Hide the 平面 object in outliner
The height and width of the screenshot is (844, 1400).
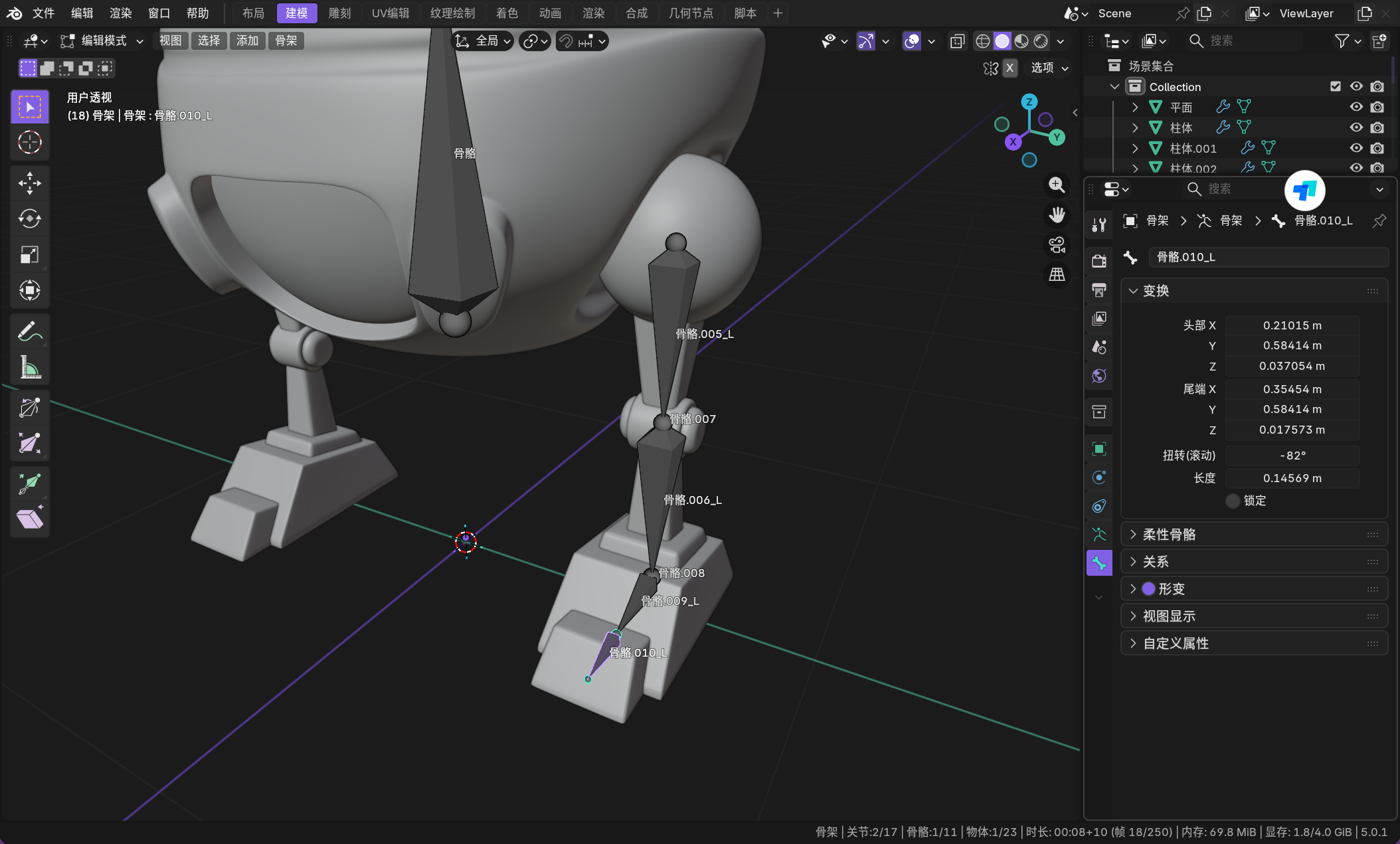pos(1356,107)
